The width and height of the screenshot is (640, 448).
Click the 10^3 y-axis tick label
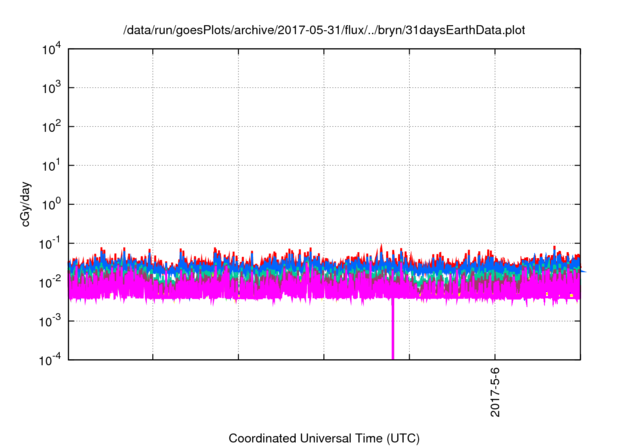point(51,87)
